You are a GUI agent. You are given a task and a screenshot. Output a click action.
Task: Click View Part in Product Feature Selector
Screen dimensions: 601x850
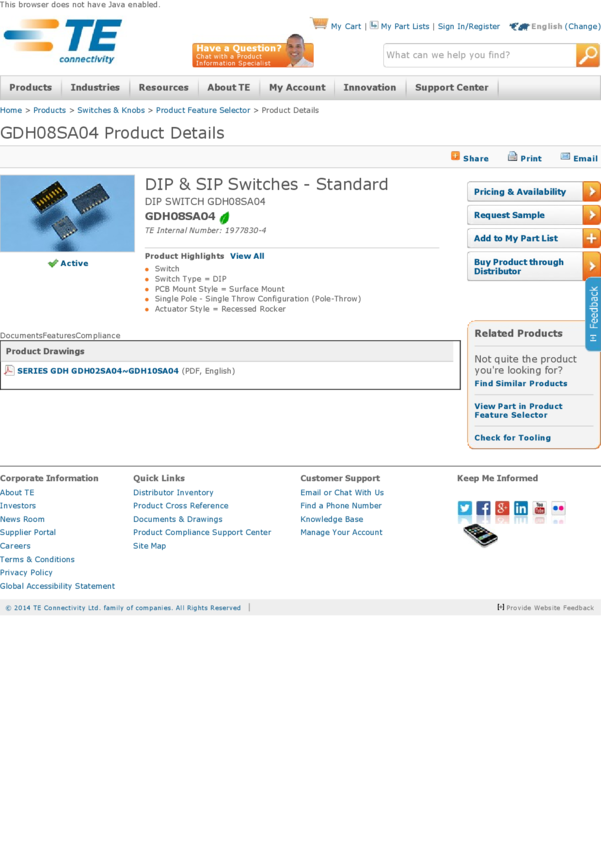pyautogui.click(x=518, y=410)
